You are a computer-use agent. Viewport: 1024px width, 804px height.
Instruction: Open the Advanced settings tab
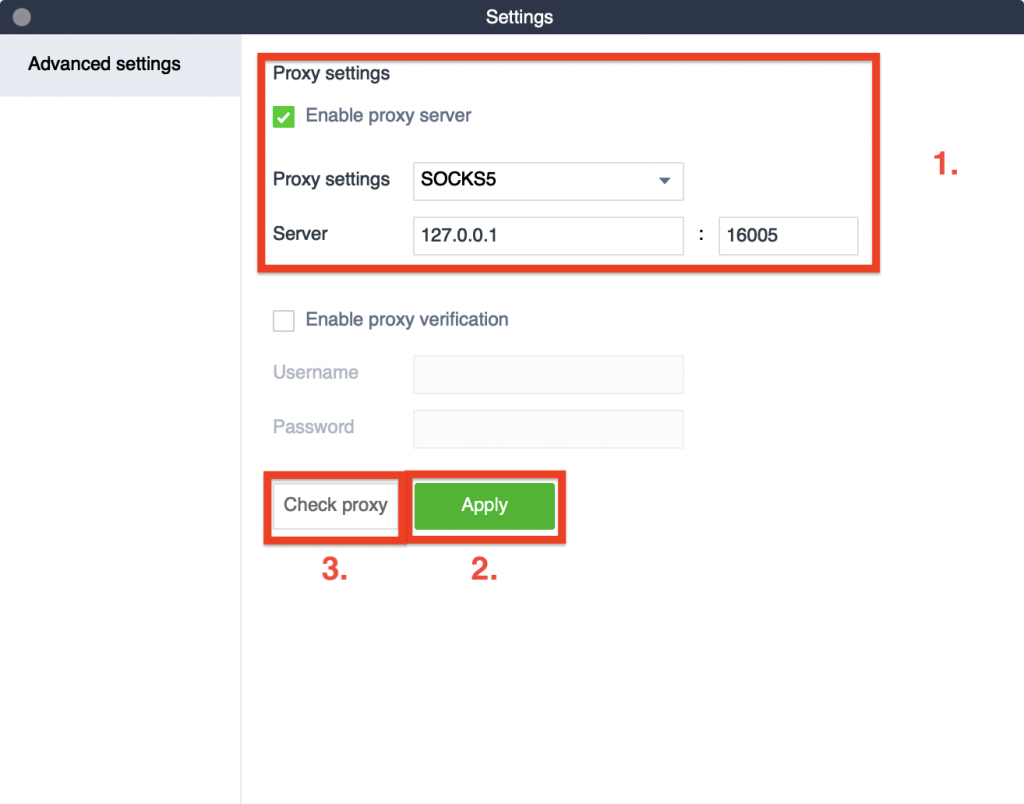point(105,64)
